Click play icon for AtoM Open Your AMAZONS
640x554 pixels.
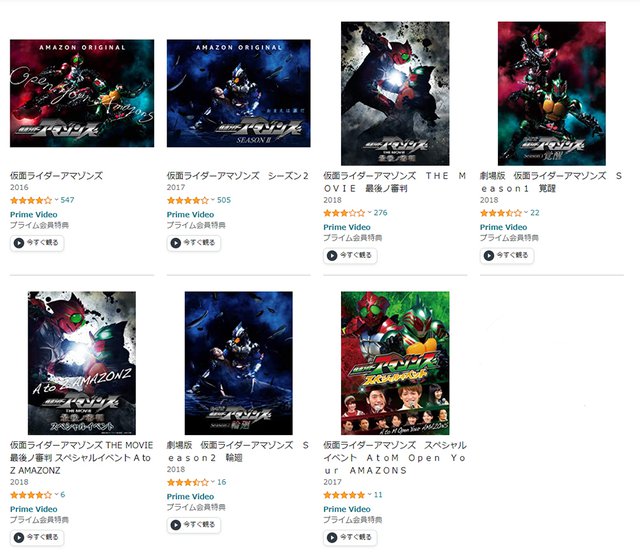pyautogui.click(x=332, y=538)
